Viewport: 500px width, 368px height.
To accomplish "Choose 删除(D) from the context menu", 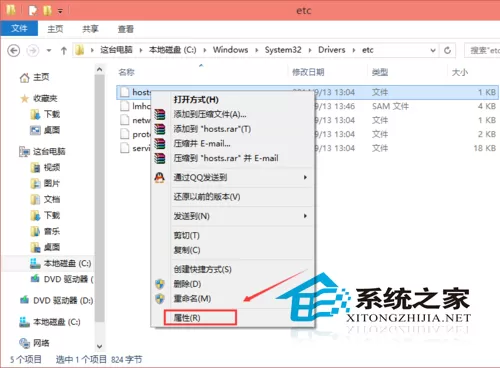I will point(187,284).
